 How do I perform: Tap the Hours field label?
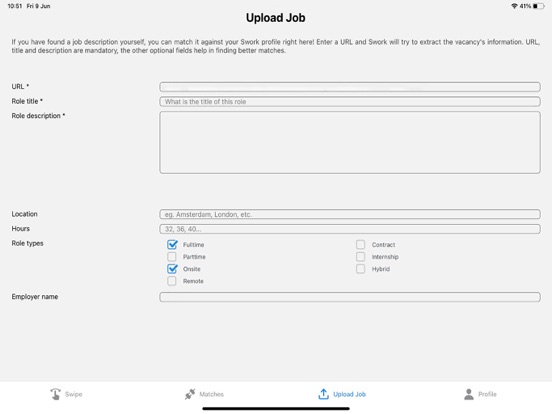tap(20, 229)
